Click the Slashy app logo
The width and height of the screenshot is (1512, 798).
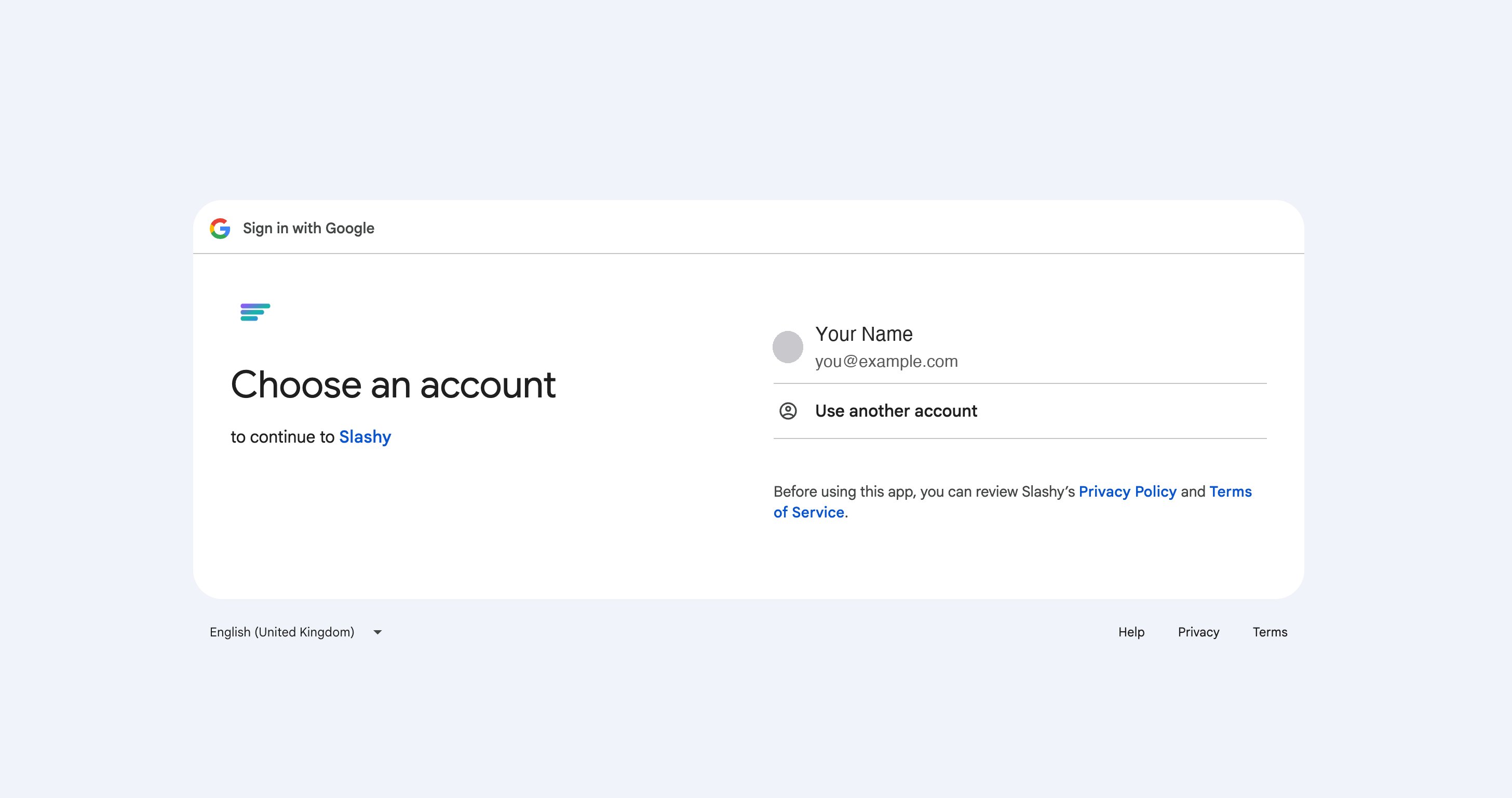pos(255,312)
